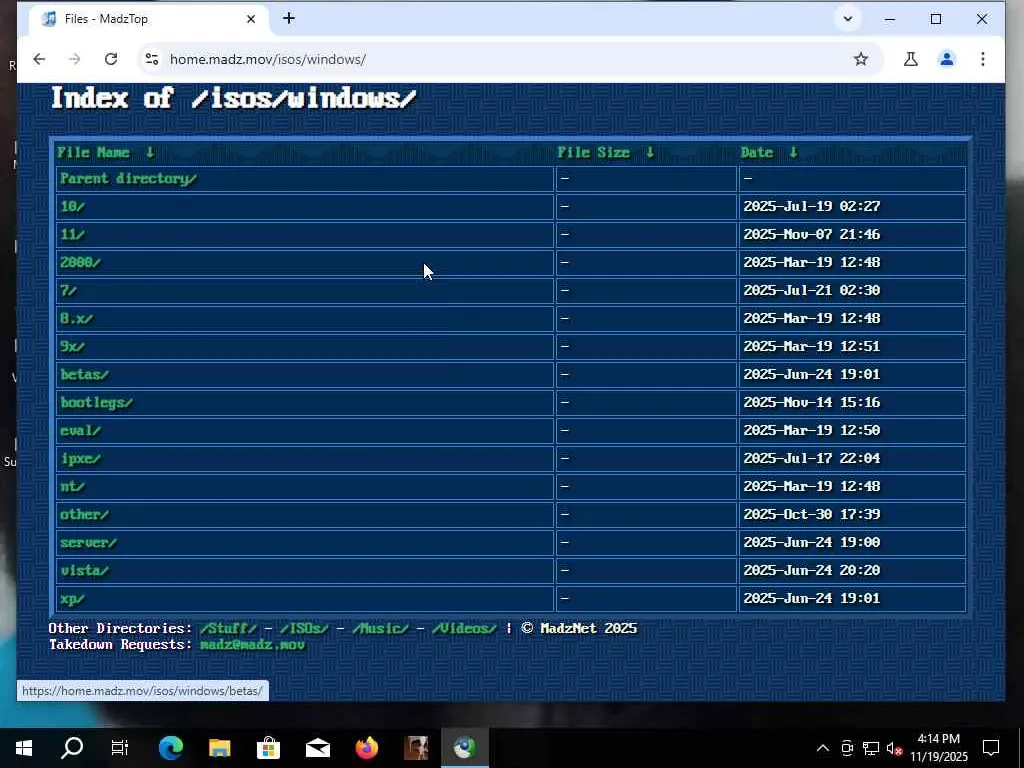
Task: Open the xp/ folder
Action: 72,599
